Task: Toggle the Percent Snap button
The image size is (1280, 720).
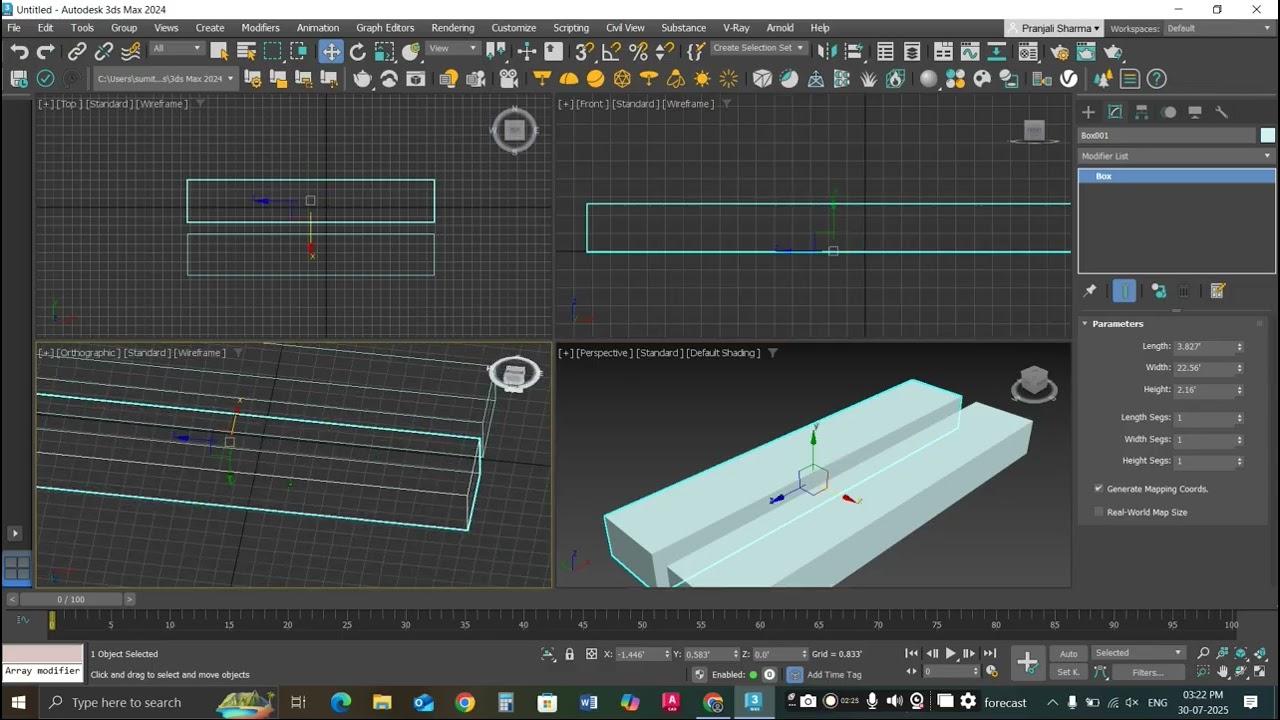Action: click(x=639, y=52)
